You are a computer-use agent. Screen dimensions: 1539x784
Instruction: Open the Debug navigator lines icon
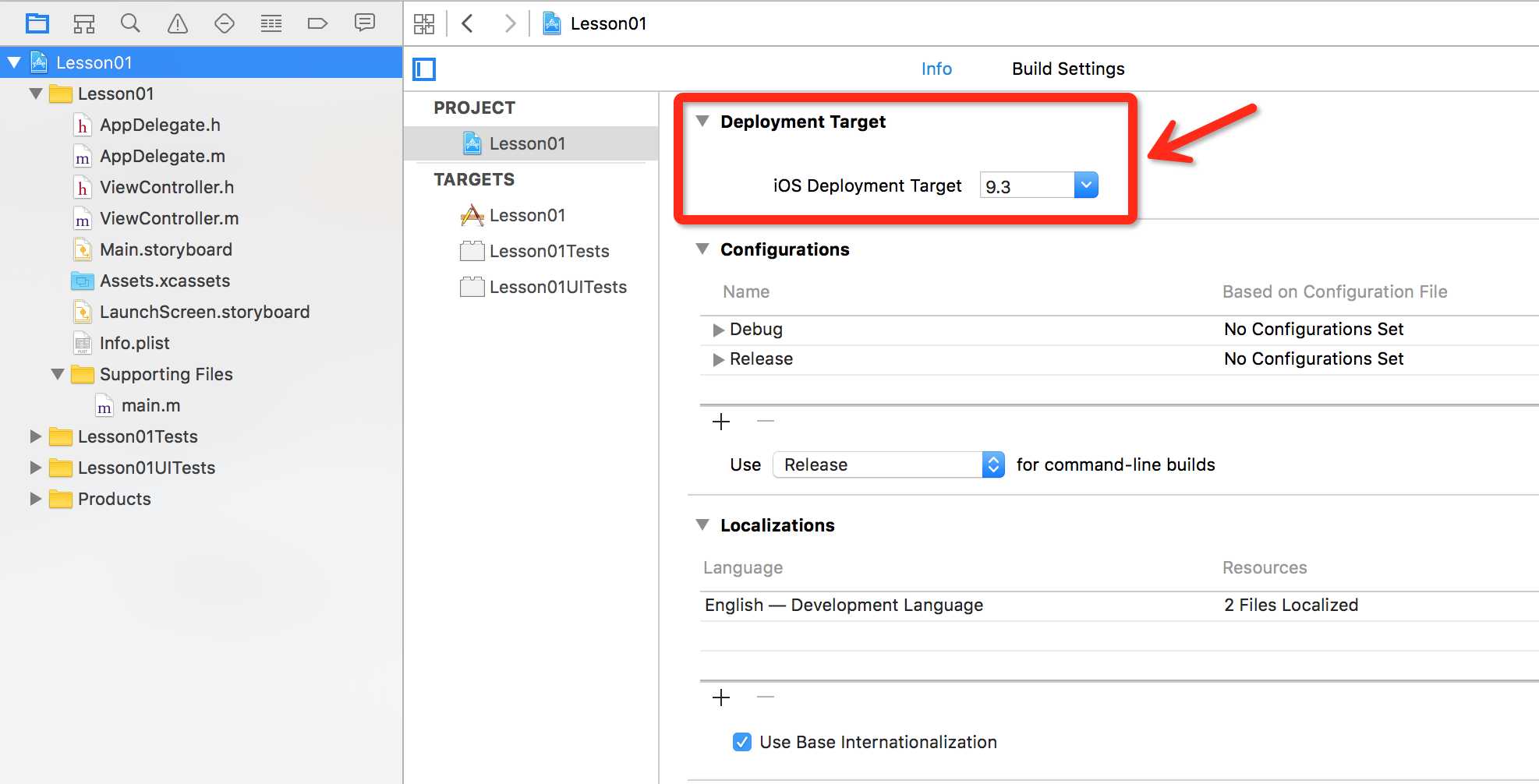tap(271, 23)
